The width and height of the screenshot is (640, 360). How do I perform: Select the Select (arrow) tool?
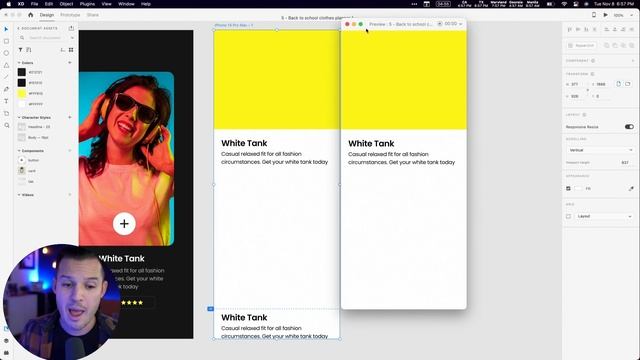coord(6,29)
